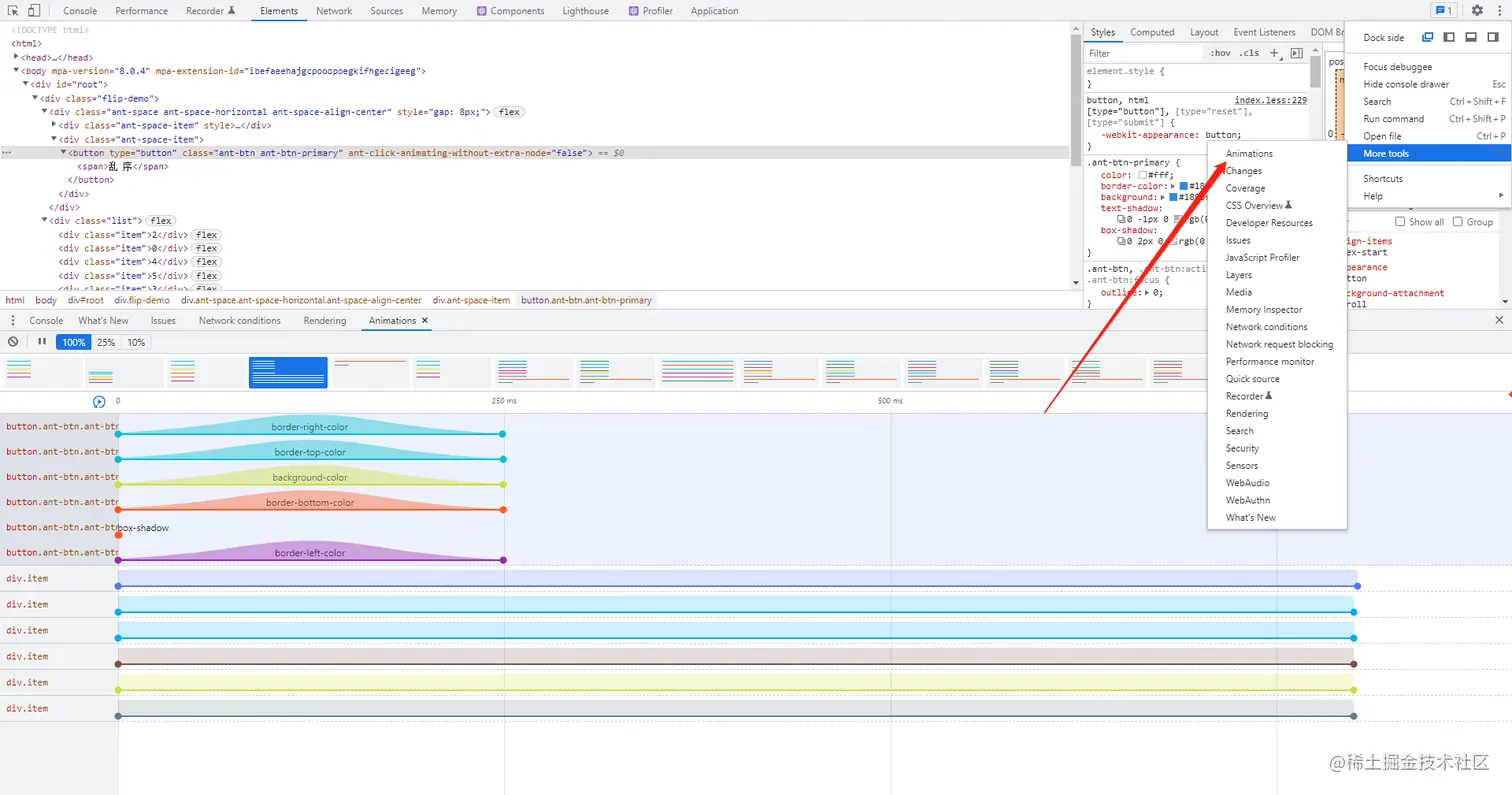Toggle :hov element state panel

coord(1220,53)
